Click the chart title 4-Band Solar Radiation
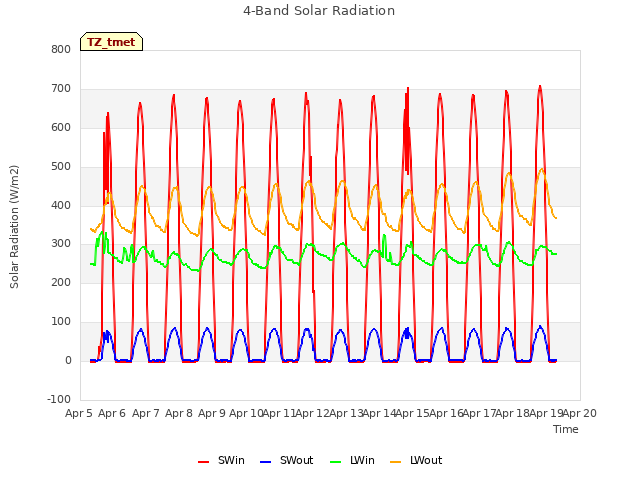Screen dimensions: 640x480 (319, 11)
